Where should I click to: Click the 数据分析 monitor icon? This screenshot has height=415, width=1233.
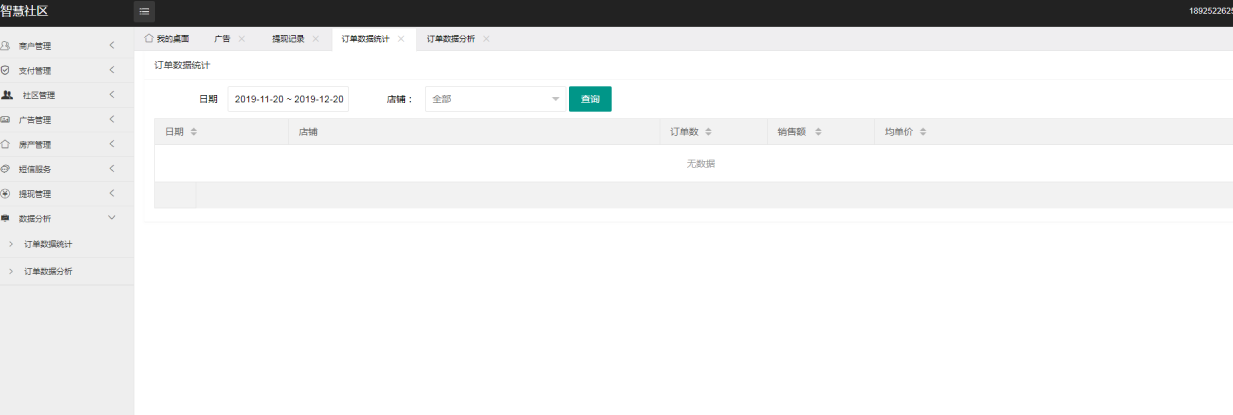[6, 218]
